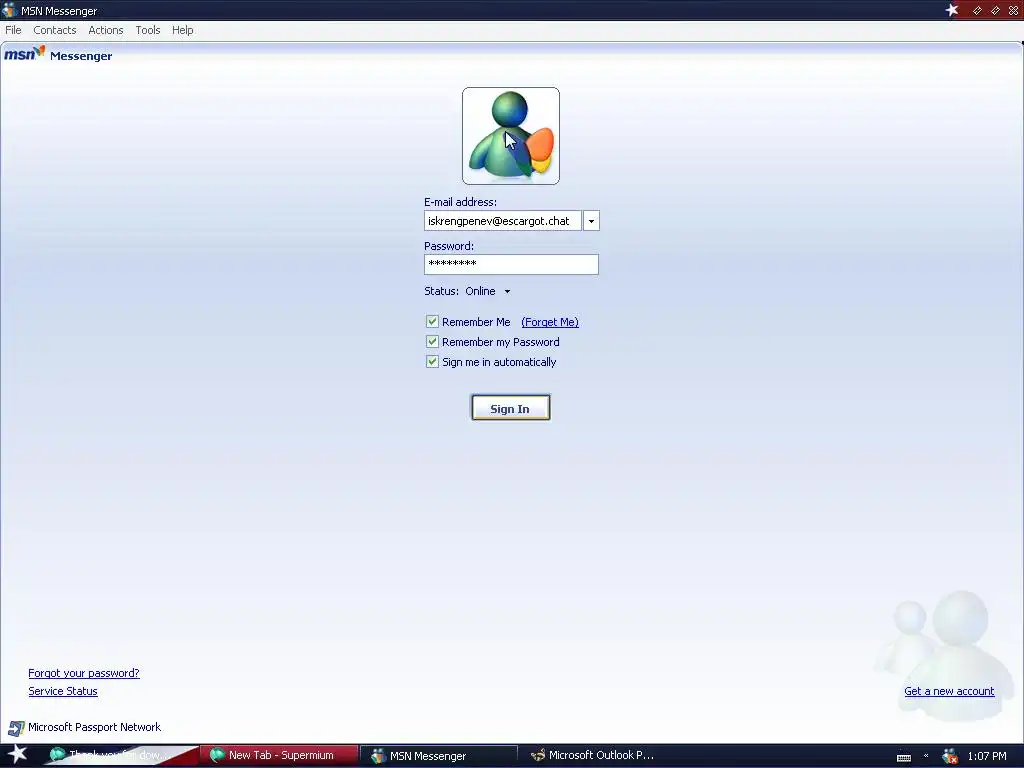Click the Get a new account link
Image resolution: width=1024 pixels, height=768 pixels.
click(949, 691)
